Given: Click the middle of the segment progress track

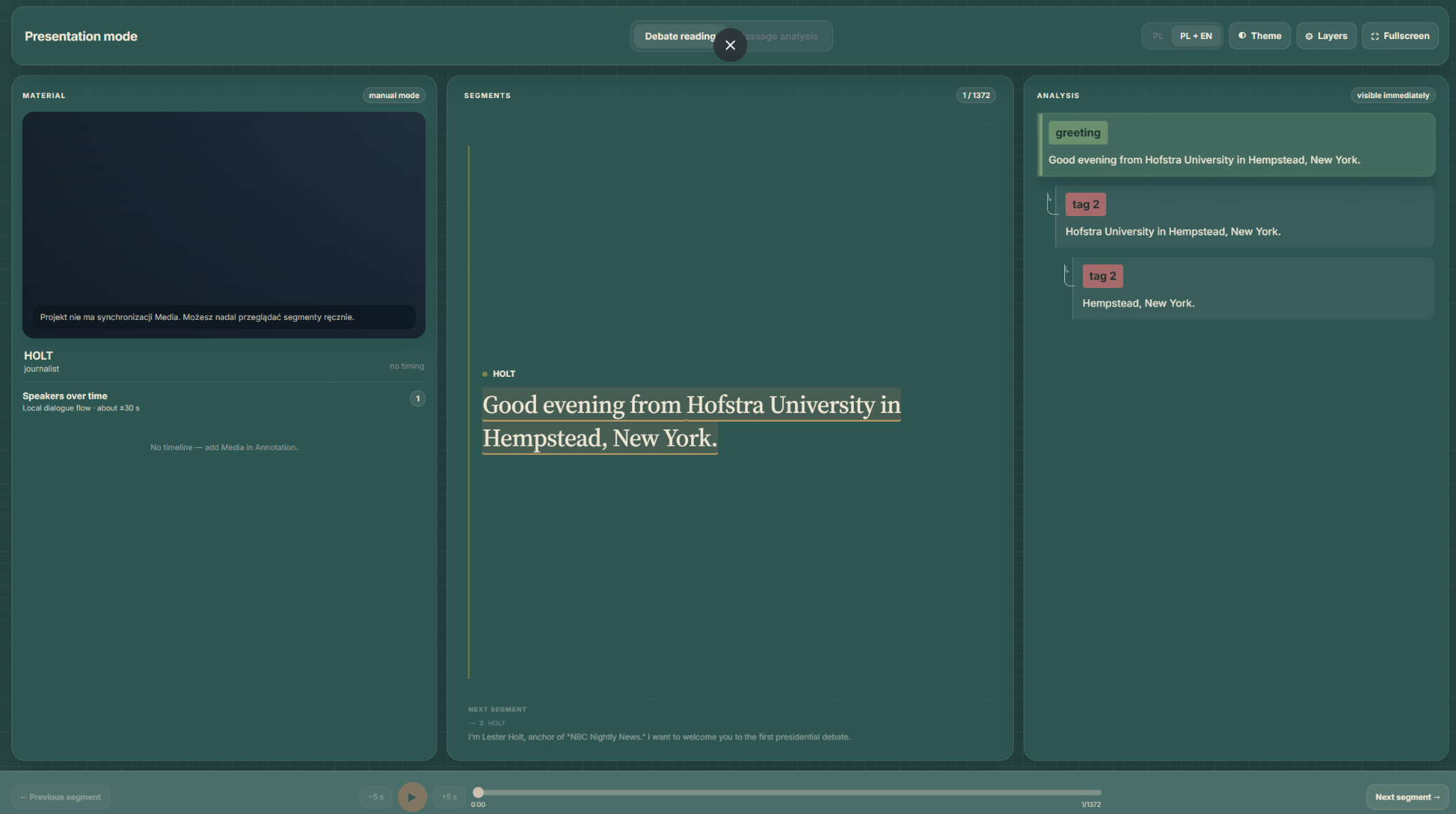Looking at the screenshot, I should click(x=789, y=792).
